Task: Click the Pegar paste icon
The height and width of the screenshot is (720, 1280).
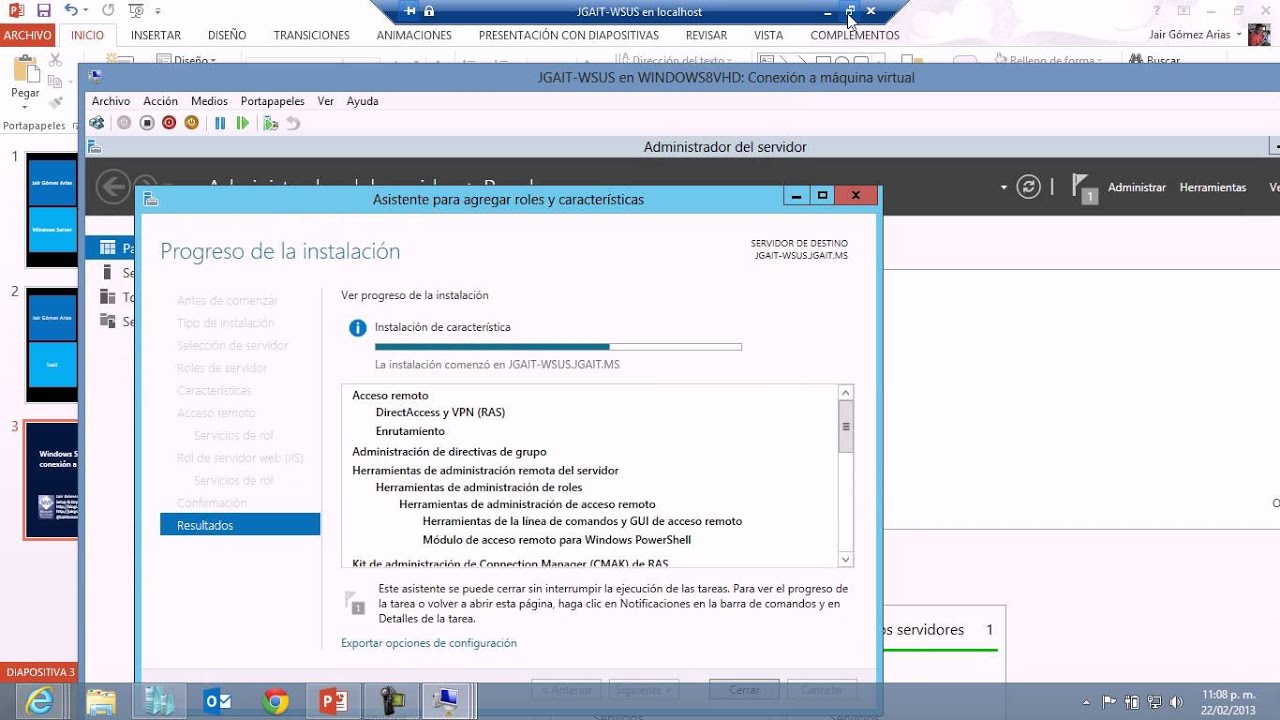Action: (25, 69)
